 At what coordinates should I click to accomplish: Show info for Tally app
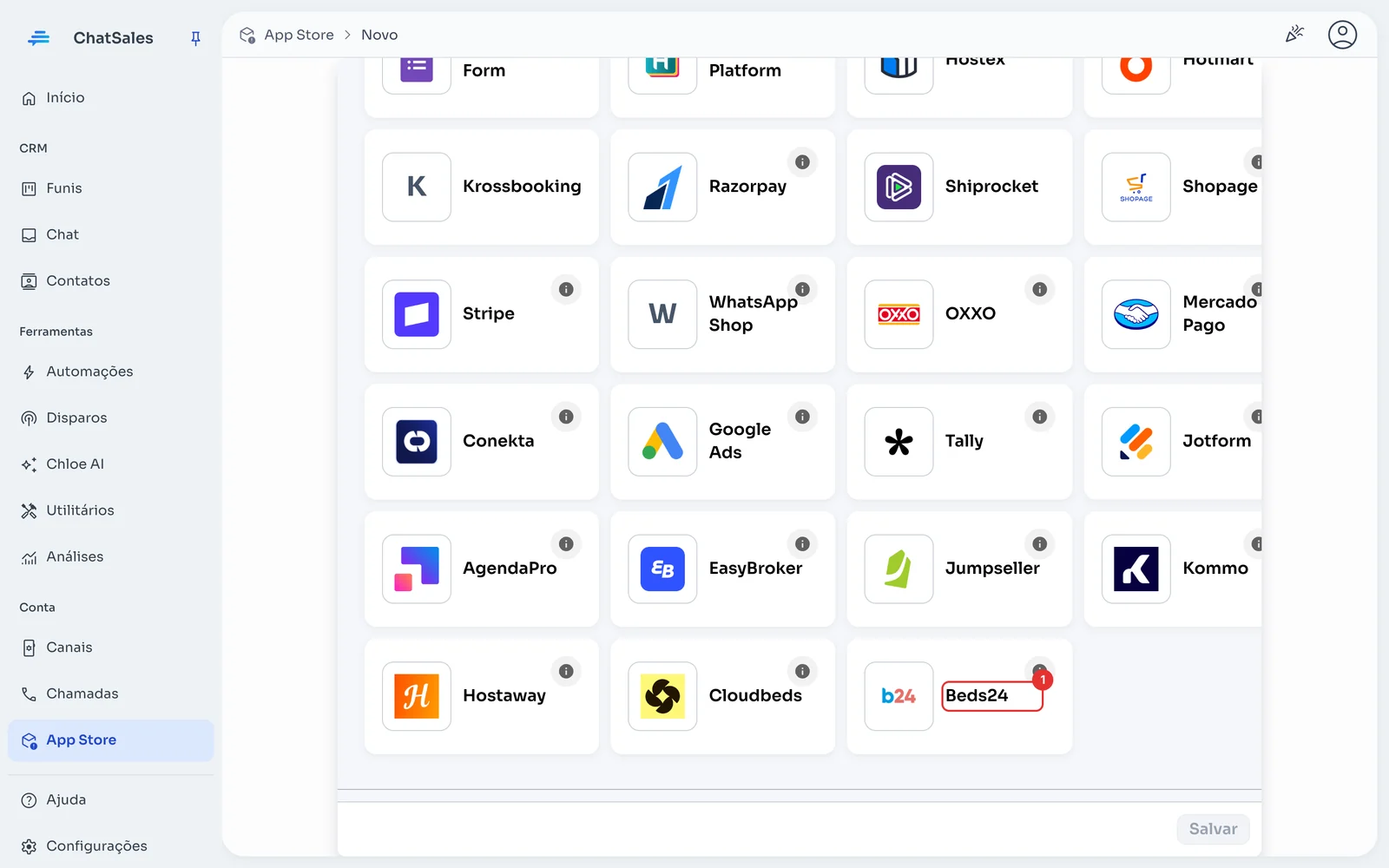tap(1039, 417)
